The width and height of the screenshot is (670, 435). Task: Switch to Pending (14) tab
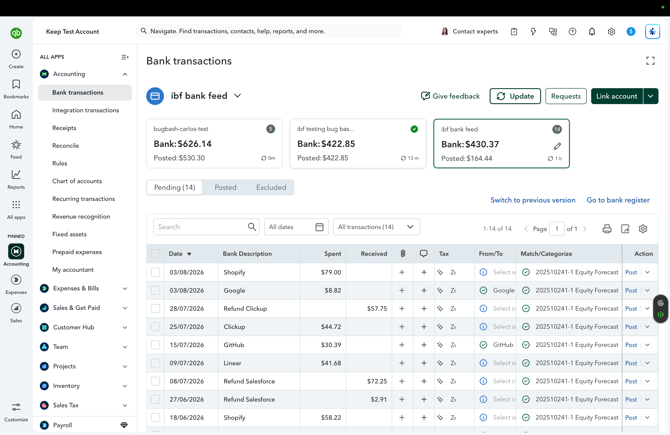[174, 188]
